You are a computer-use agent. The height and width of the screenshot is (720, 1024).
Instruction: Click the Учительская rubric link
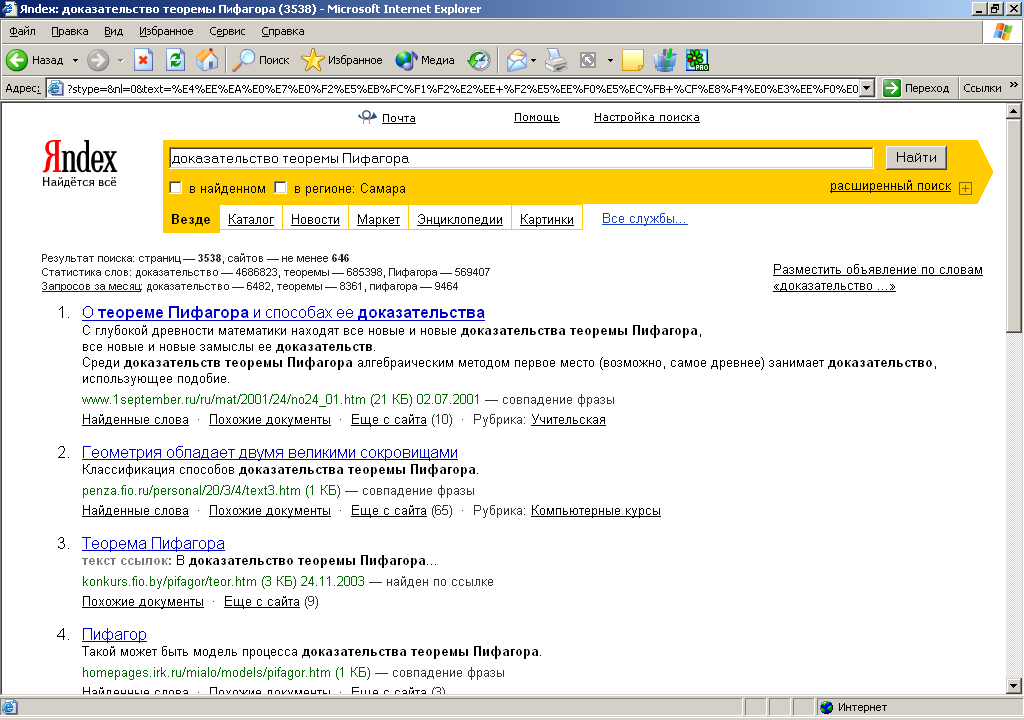(568, 419)
